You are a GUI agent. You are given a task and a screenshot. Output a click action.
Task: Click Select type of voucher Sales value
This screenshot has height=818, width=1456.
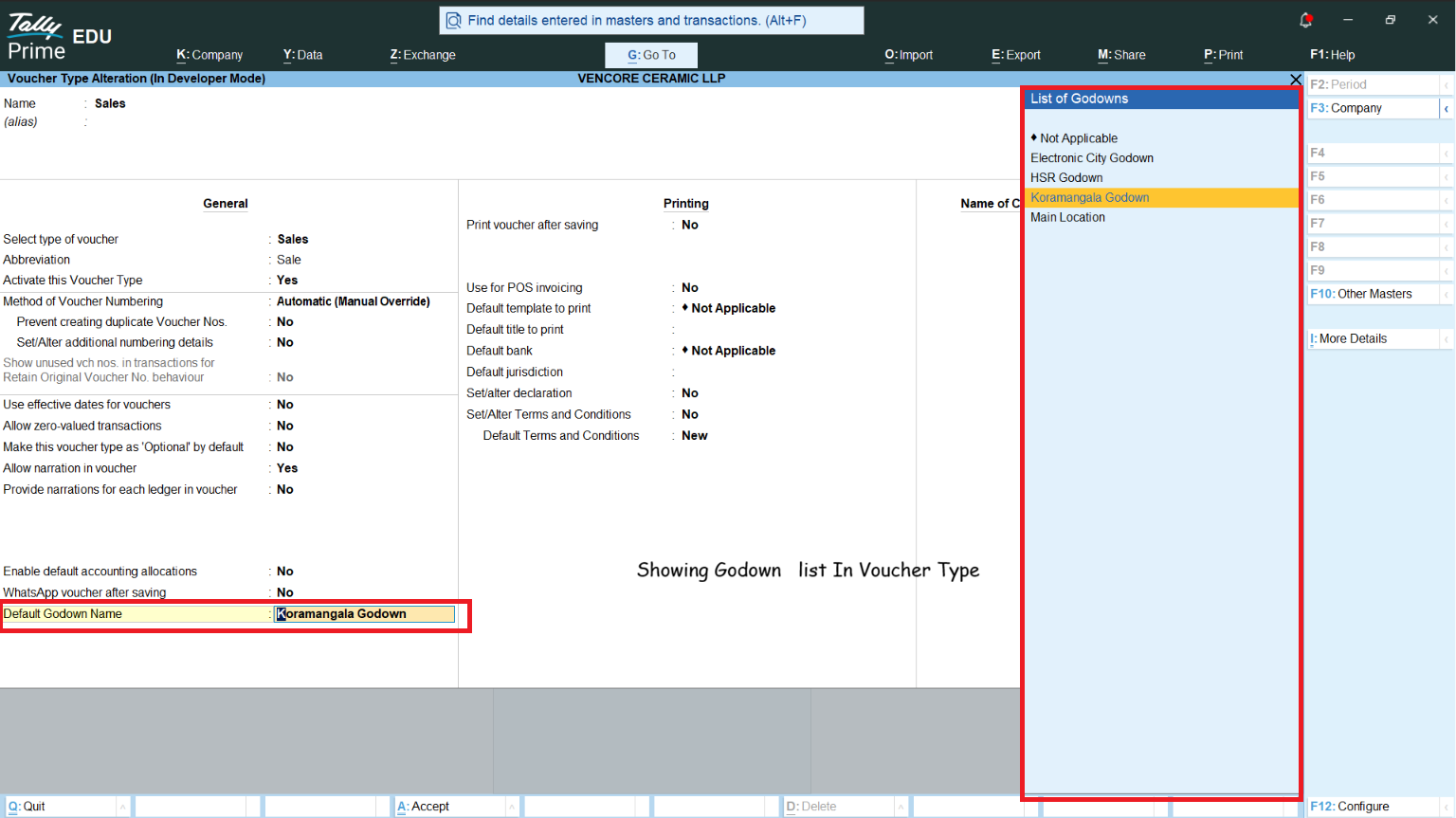(293, 240)
